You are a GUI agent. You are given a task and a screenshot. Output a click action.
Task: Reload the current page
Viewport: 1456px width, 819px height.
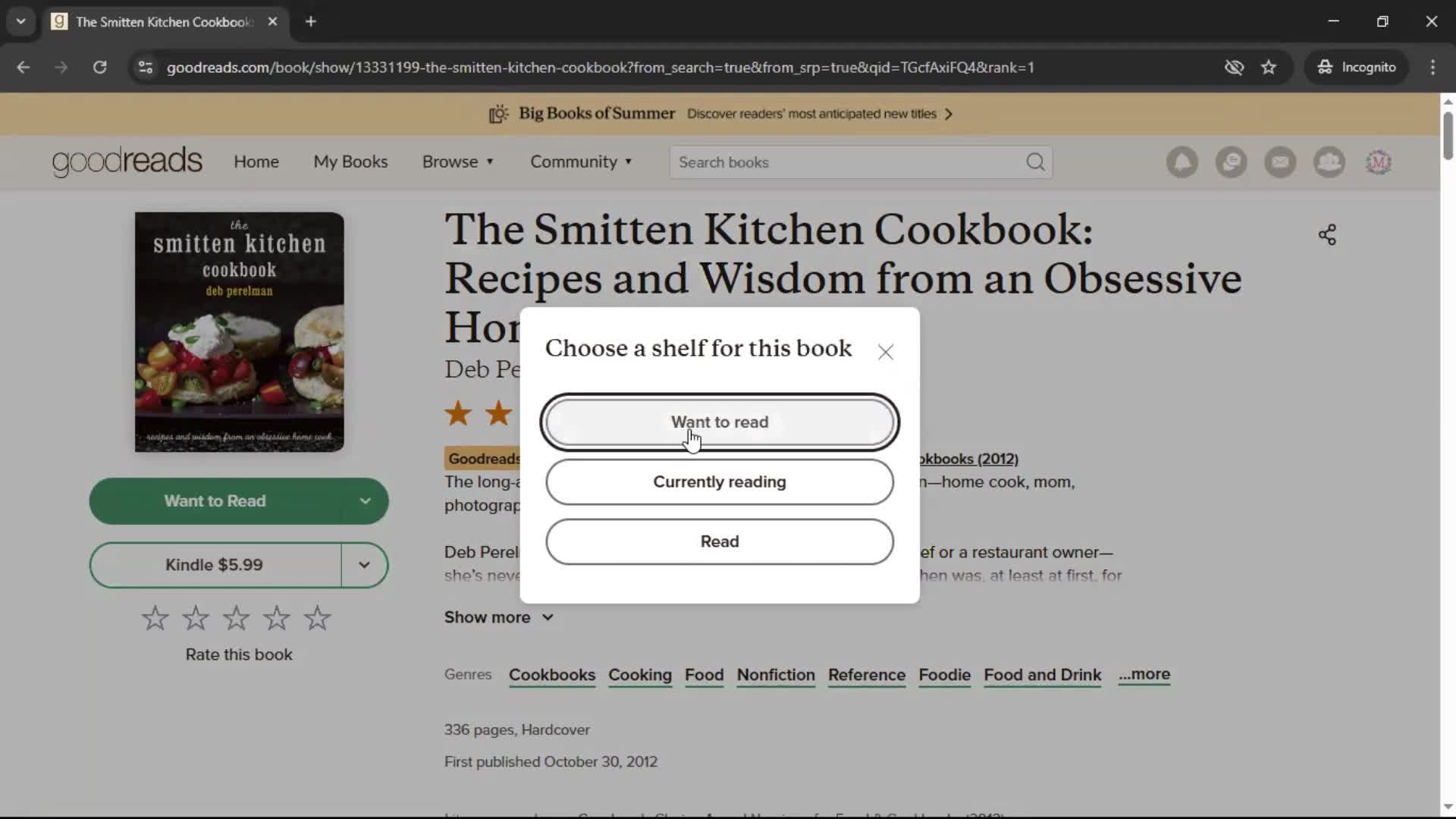(99, 67)
